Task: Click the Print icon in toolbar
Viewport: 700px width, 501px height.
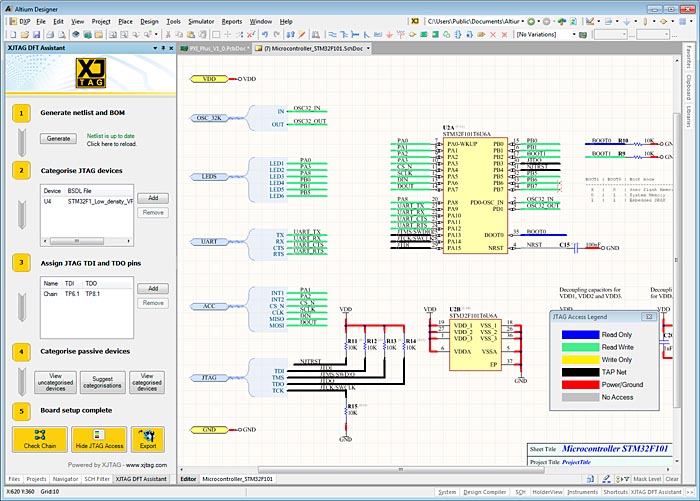Action: pos(50,34)
